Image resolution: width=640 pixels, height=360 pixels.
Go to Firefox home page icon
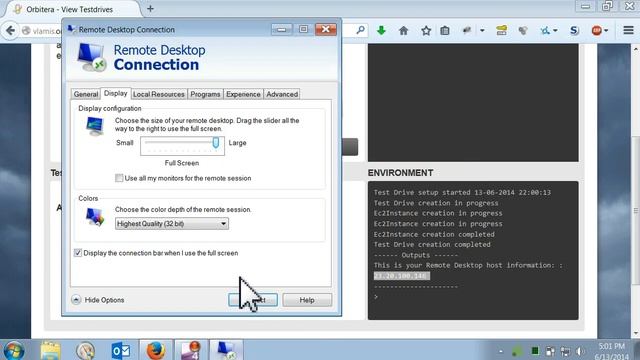click(403, 31)
